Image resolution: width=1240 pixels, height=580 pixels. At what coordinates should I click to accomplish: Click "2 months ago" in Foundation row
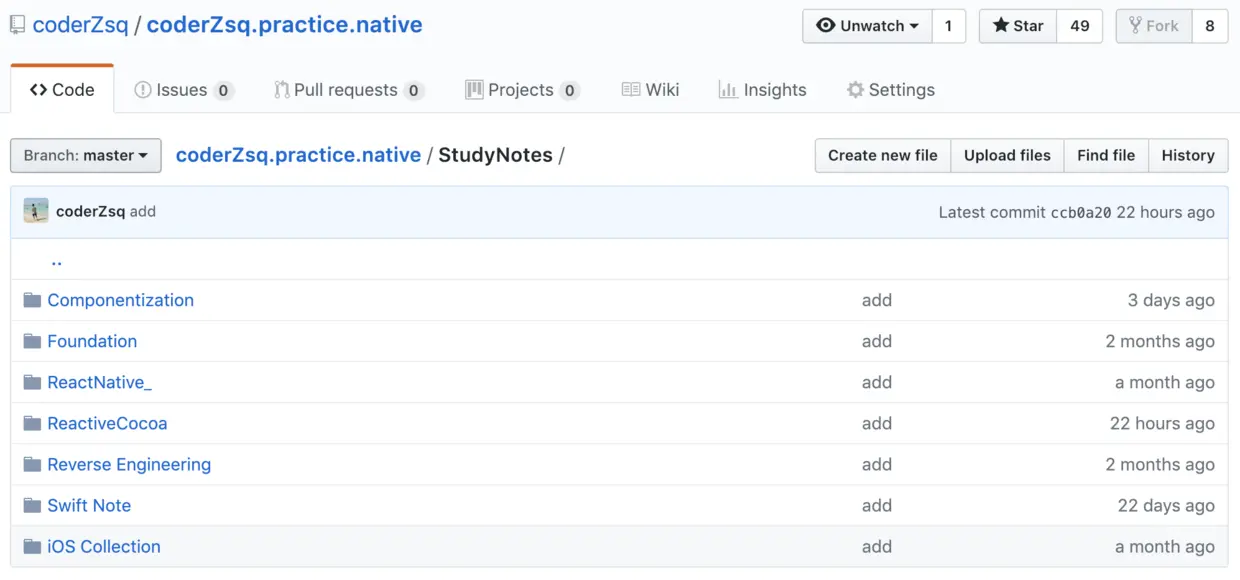coord(1160,341)
